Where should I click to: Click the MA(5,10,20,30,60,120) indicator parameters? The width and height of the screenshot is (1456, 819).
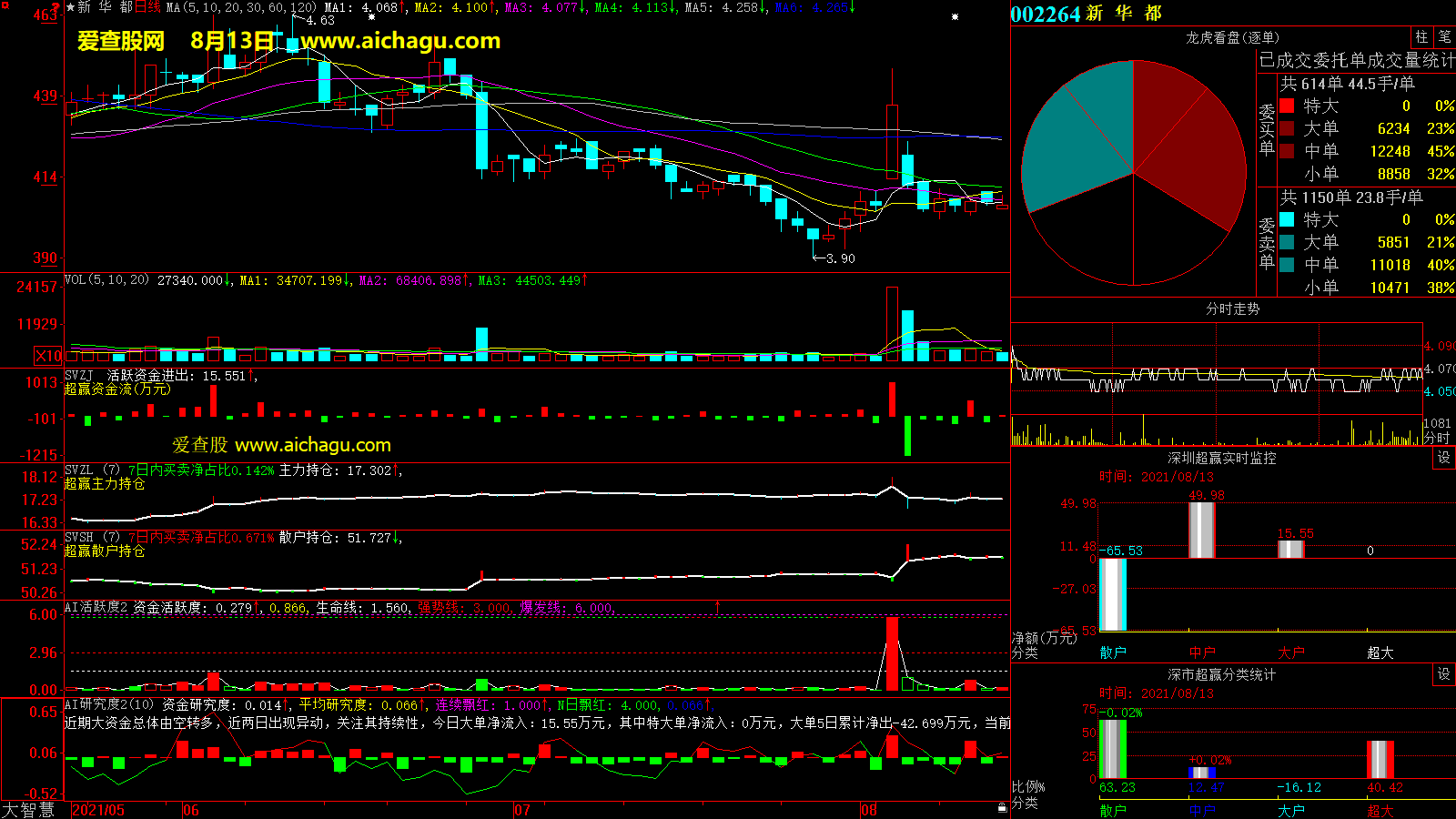click(241, 7)
